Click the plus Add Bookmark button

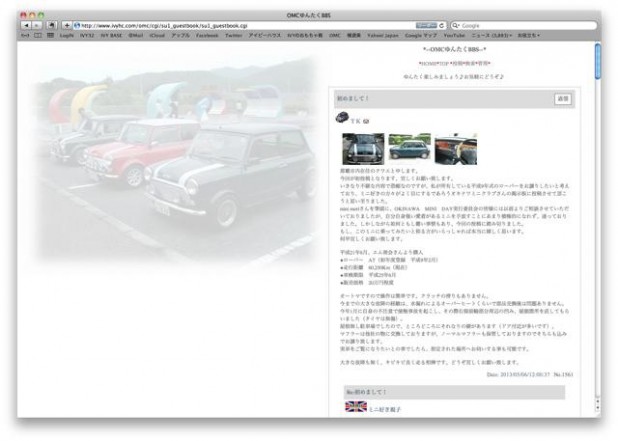(66, 24)
